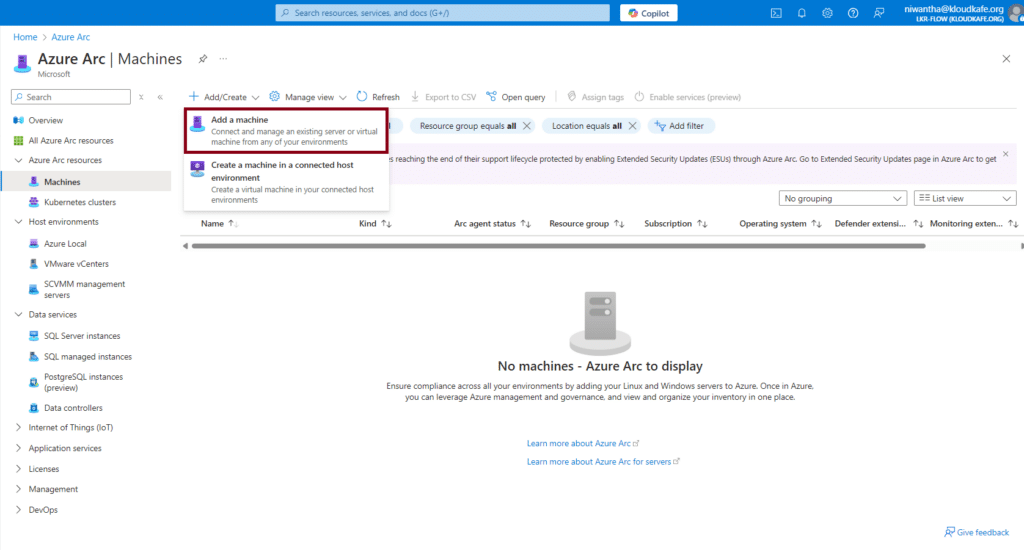Open portal settings gear icon
This screenshot has height=550, width=1024.
(x=828, y=13)
